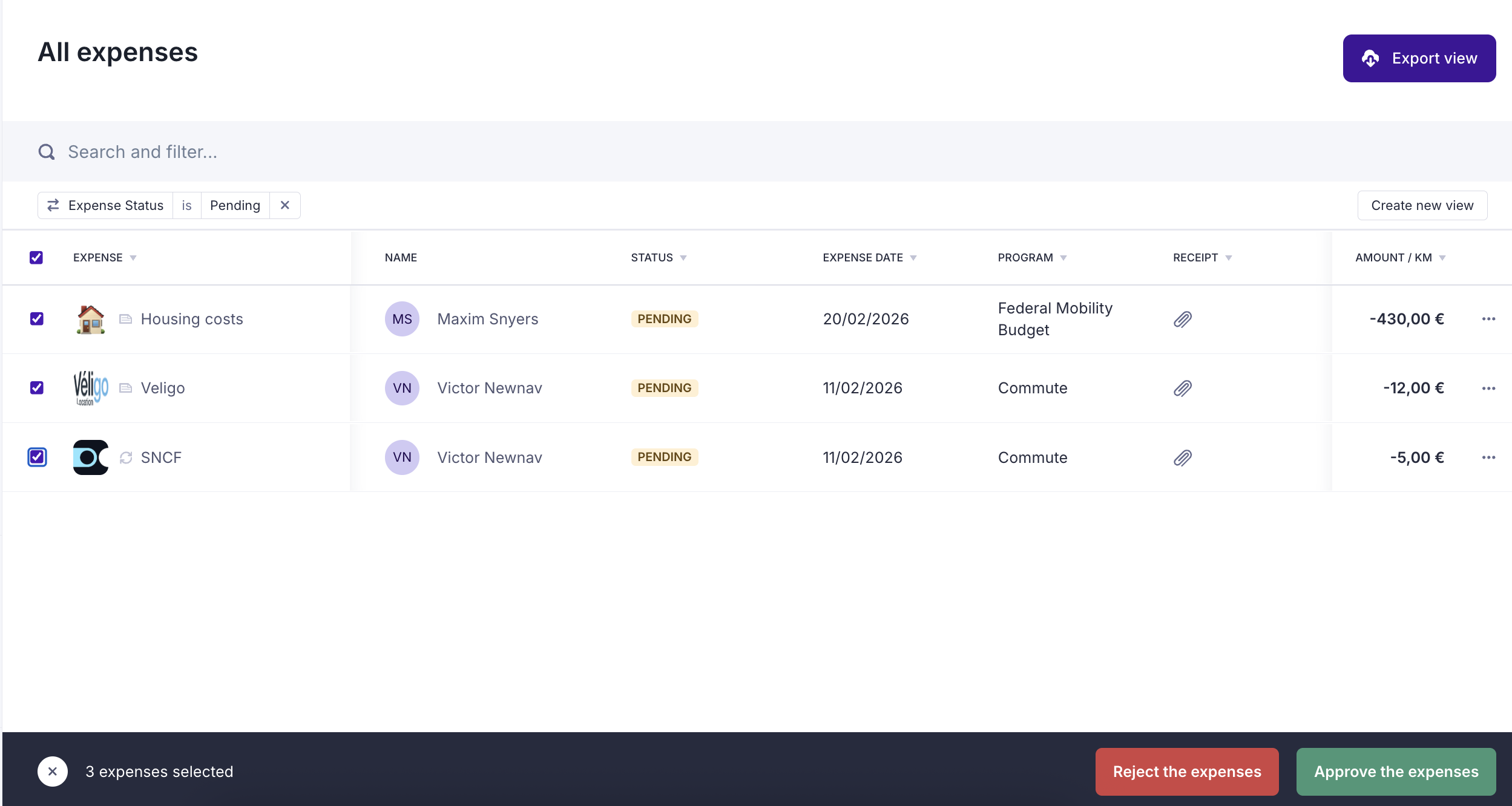1512x806 pixels.
Task: Change the 'is' filter operator
Action: tap(186, 205)
